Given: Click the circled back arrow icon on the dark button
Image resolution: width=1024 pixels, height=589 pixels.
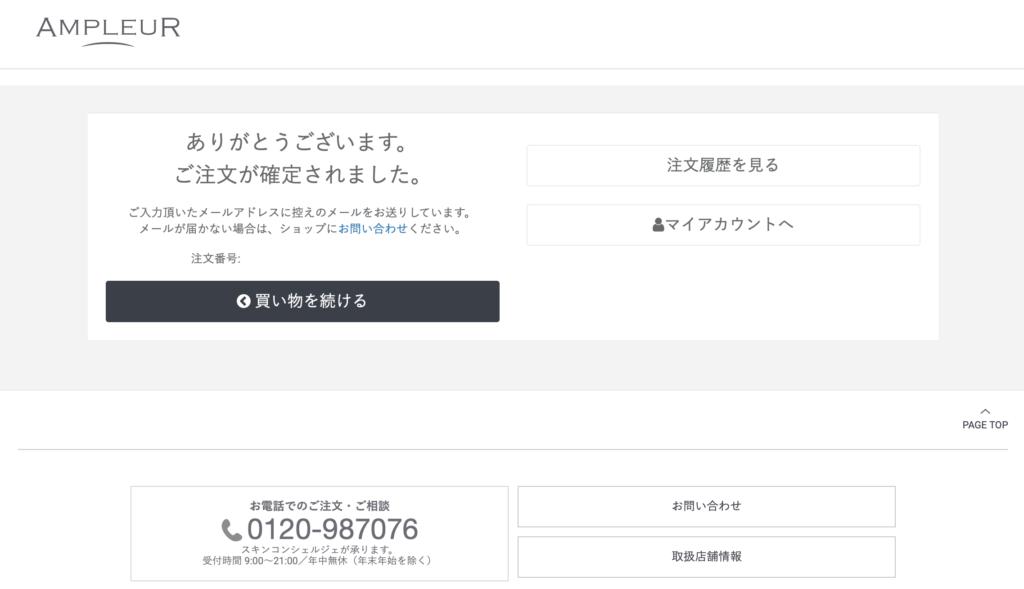Looking at the screenshot, I should pyautogui.click(x=244, y=301).
